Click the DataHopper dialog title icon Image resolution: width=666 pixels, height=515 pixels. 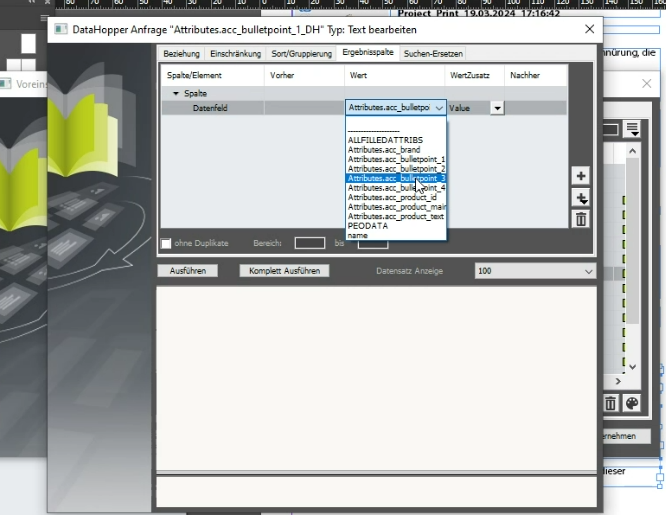point(61,29)
